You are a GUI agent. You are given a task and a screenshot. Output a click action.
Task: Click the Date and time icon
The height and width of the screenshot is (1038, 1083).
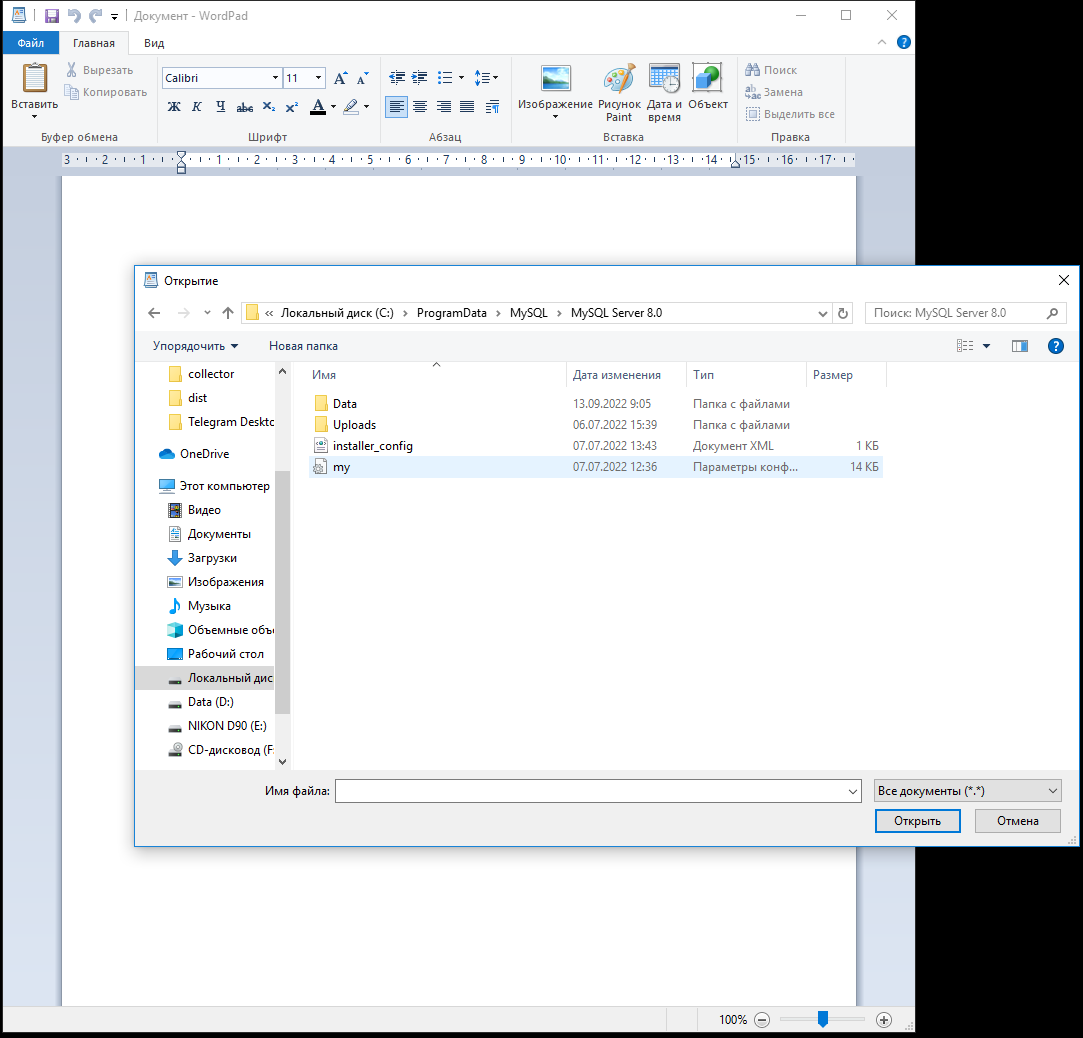[664, 94]
